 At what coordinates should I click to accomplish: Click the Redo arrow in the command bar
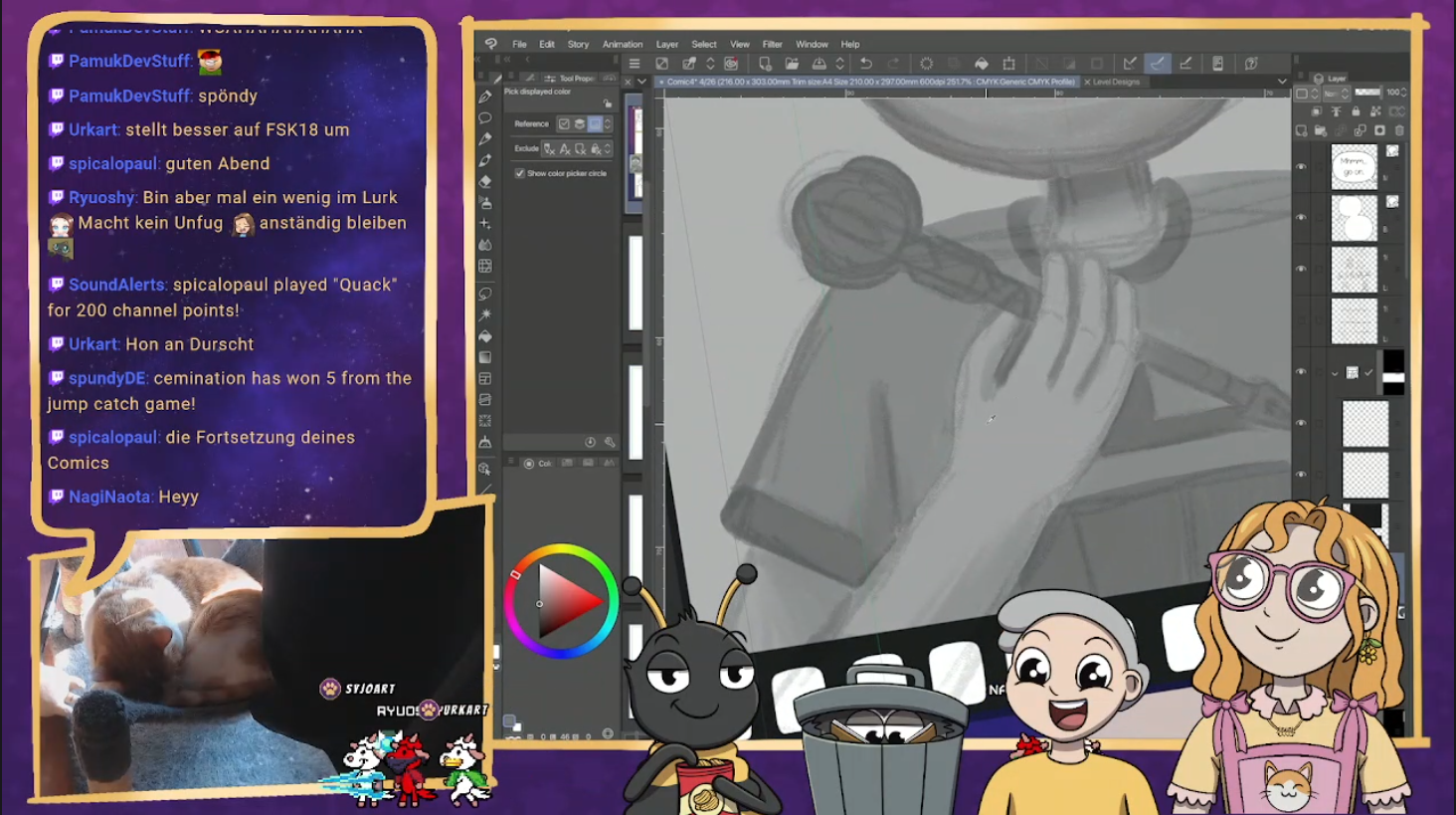(894, 64)
